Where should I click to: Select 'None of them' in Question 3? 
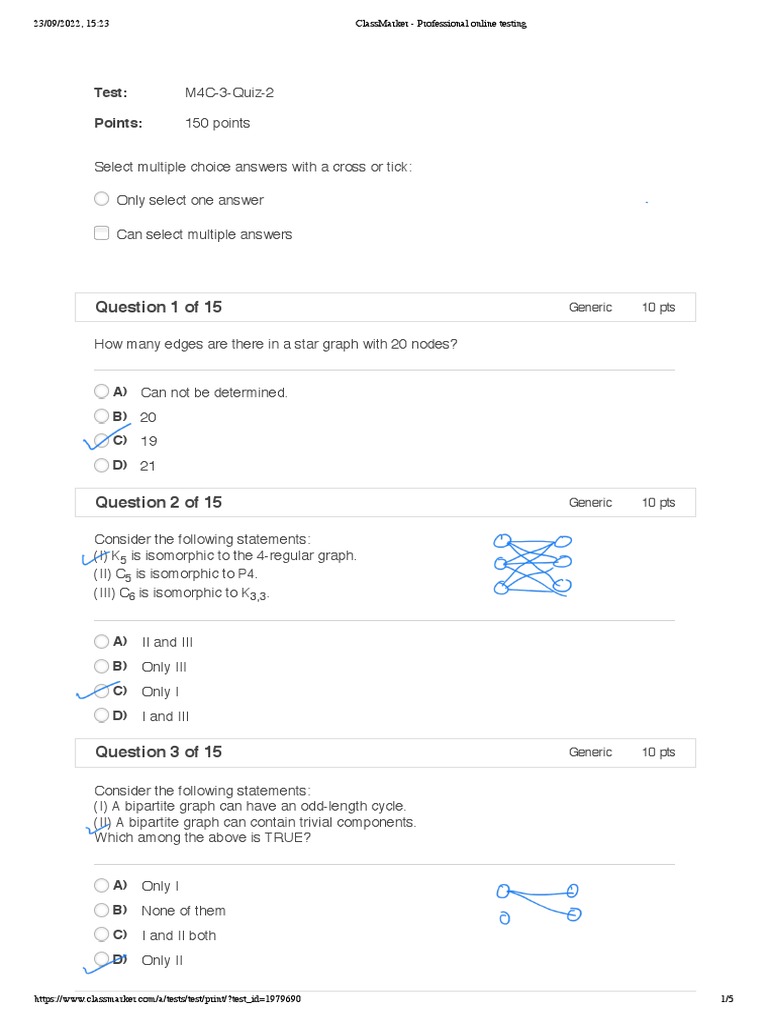pyautogui.click(x=101, y=910)
